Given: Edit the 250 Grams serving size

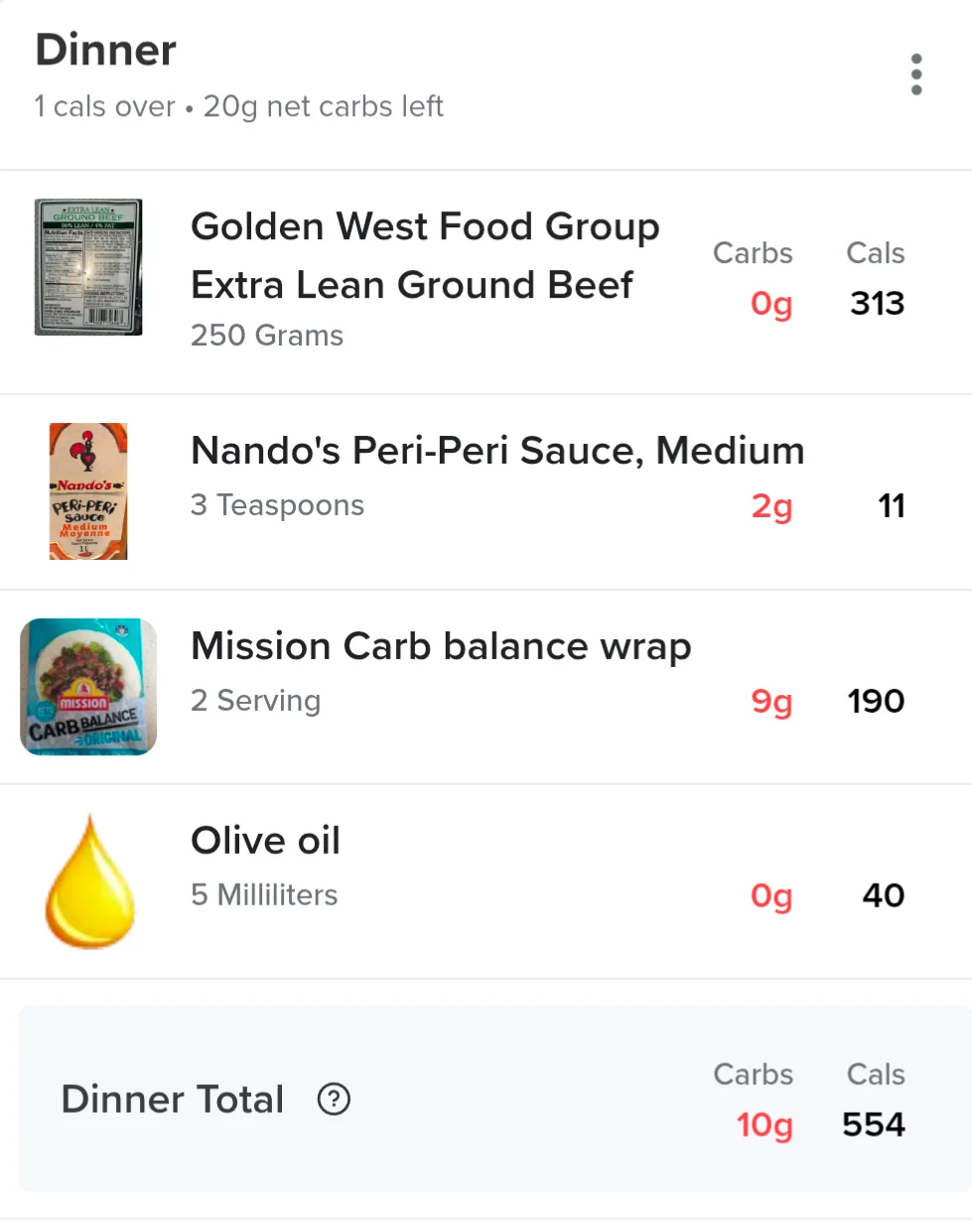Looking at the screenshot, I should [267, 336].
